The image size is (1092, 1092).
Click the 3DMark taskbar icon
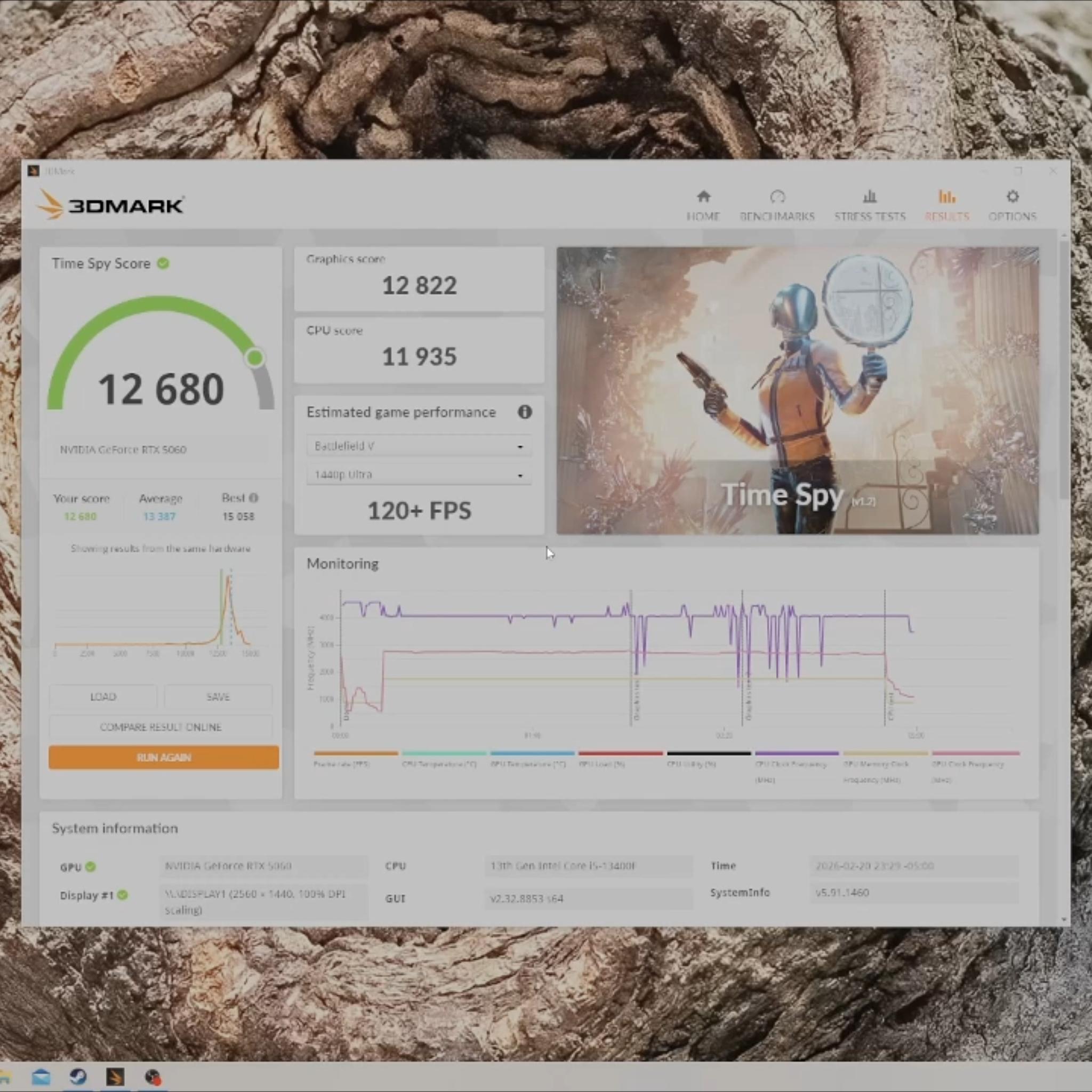(x=115, y=1077)
